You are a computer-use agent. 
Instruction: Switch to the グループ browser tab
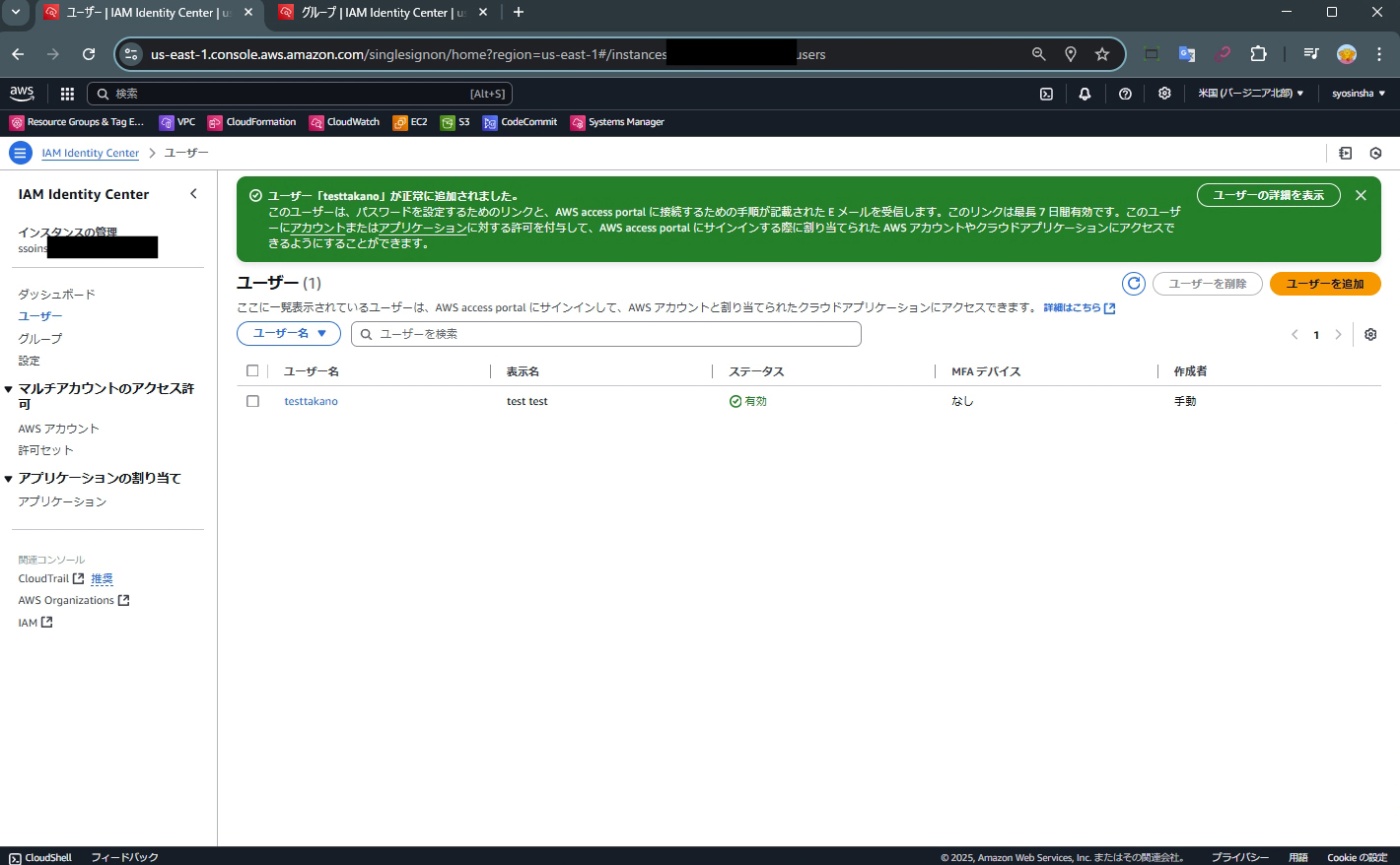click(x=384, y=13)
